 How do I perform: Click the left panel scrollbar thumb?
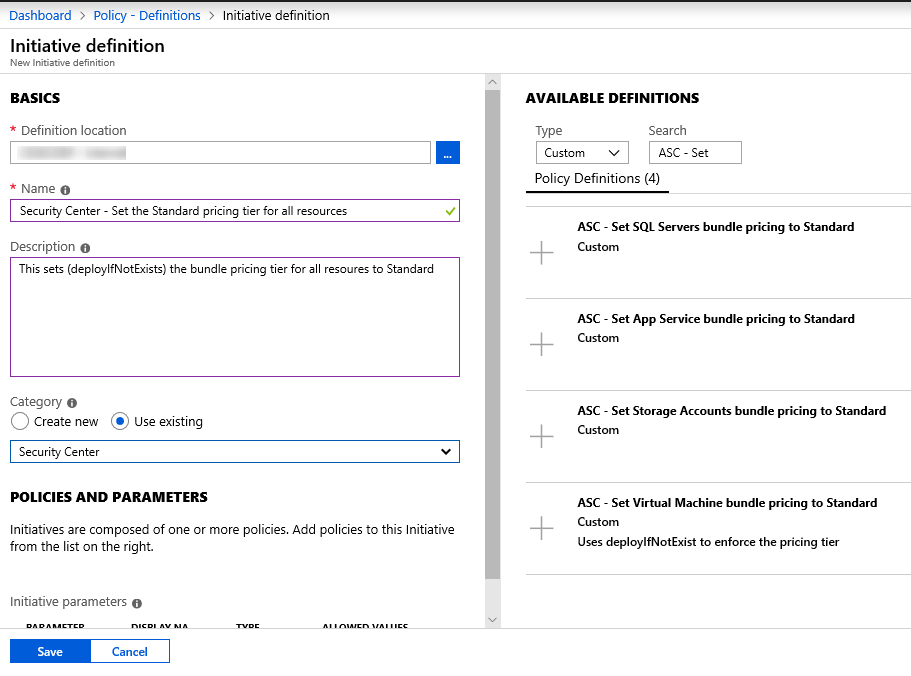point(493,334)
